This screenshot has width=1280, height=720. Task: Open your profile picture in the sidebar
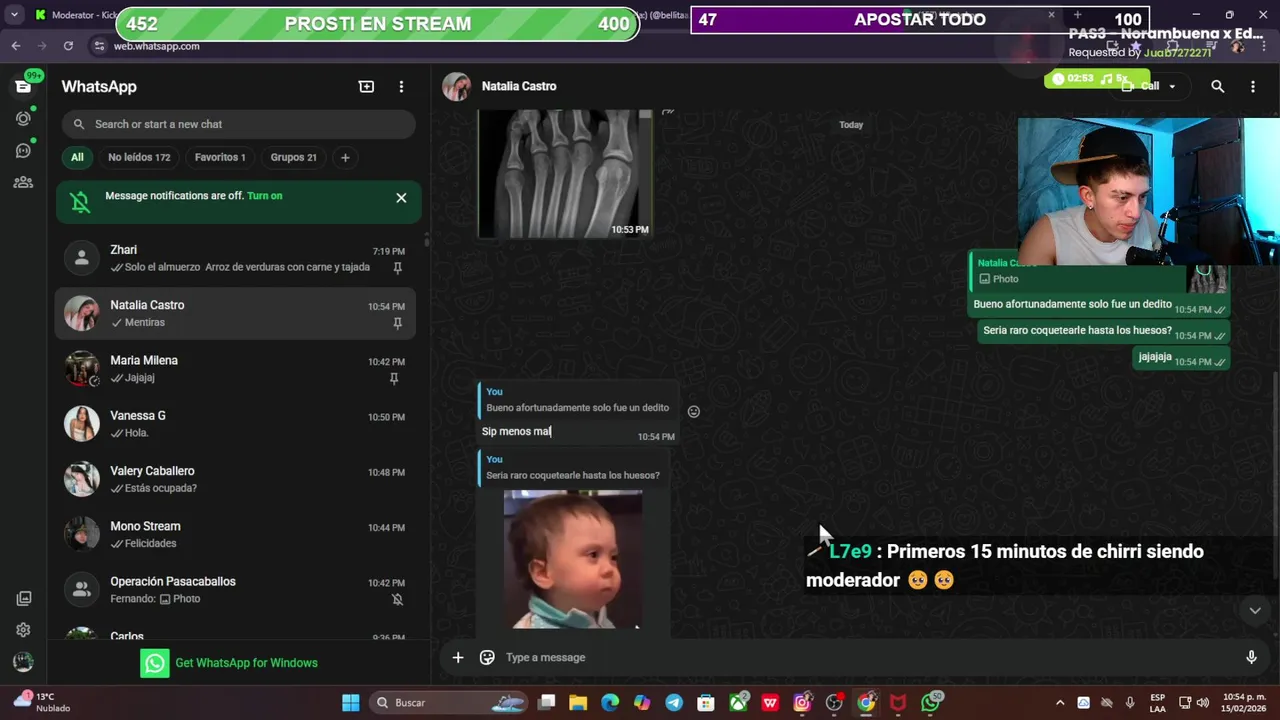[23, 662]
